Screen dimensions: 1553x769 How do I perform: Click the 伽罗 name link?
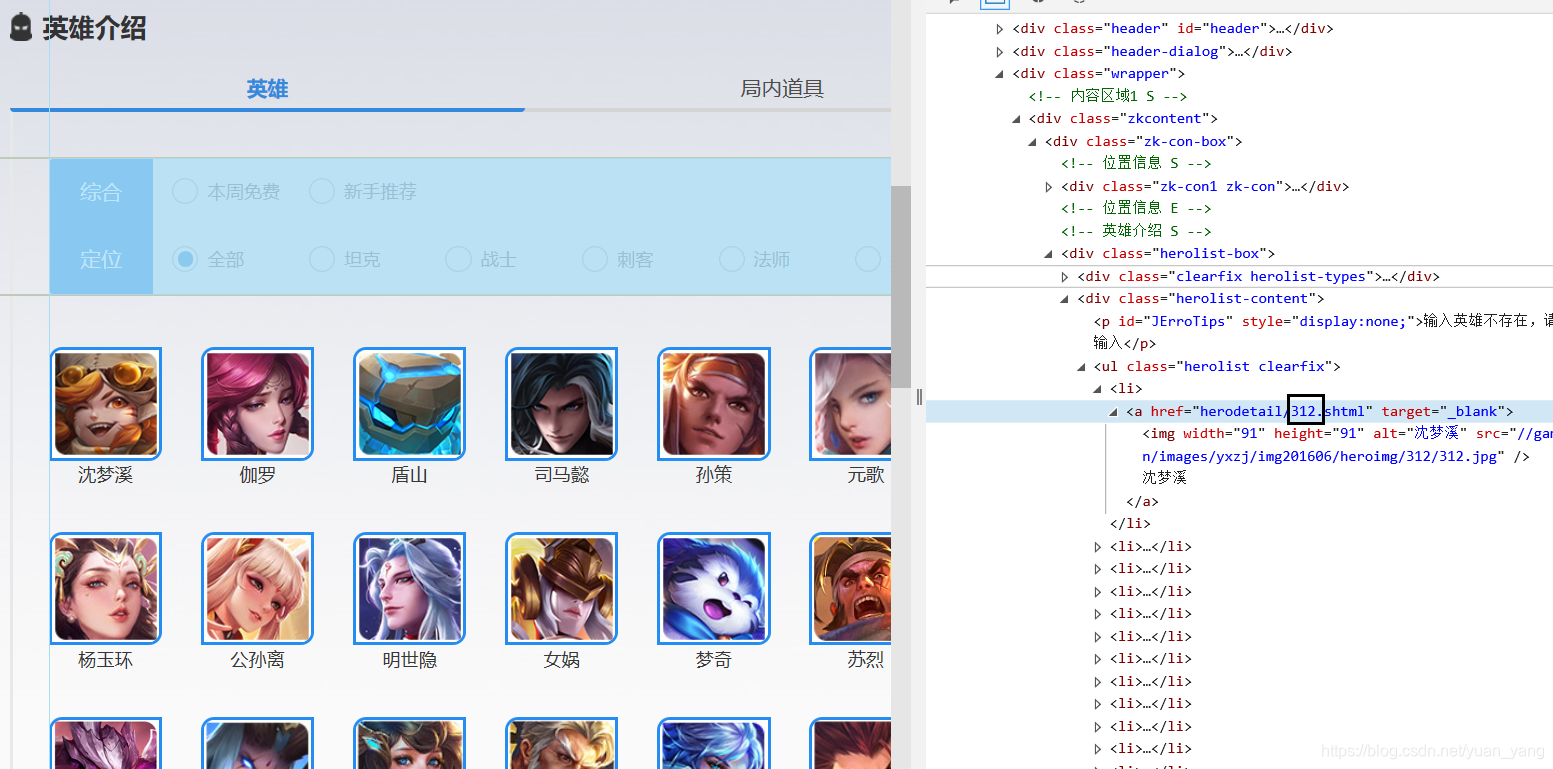pyautogui.click(x=258, y=475)
